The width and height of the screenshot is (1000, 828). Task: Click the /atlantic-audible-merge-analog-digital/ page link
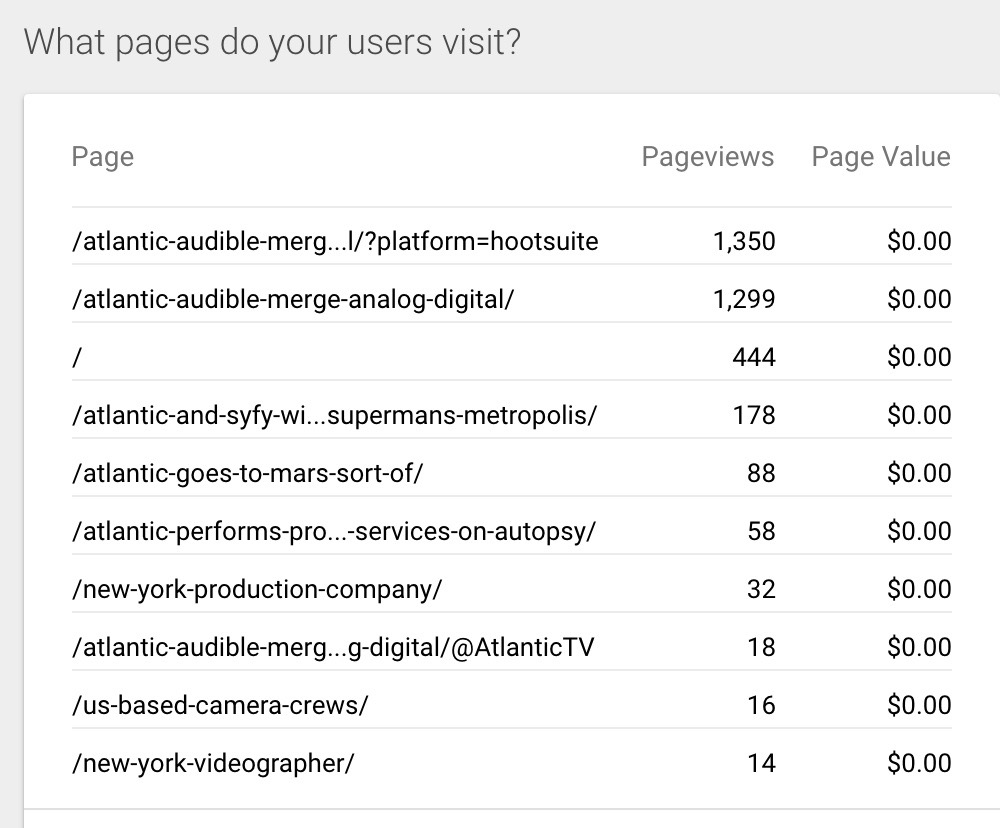[x=292, y=300]
